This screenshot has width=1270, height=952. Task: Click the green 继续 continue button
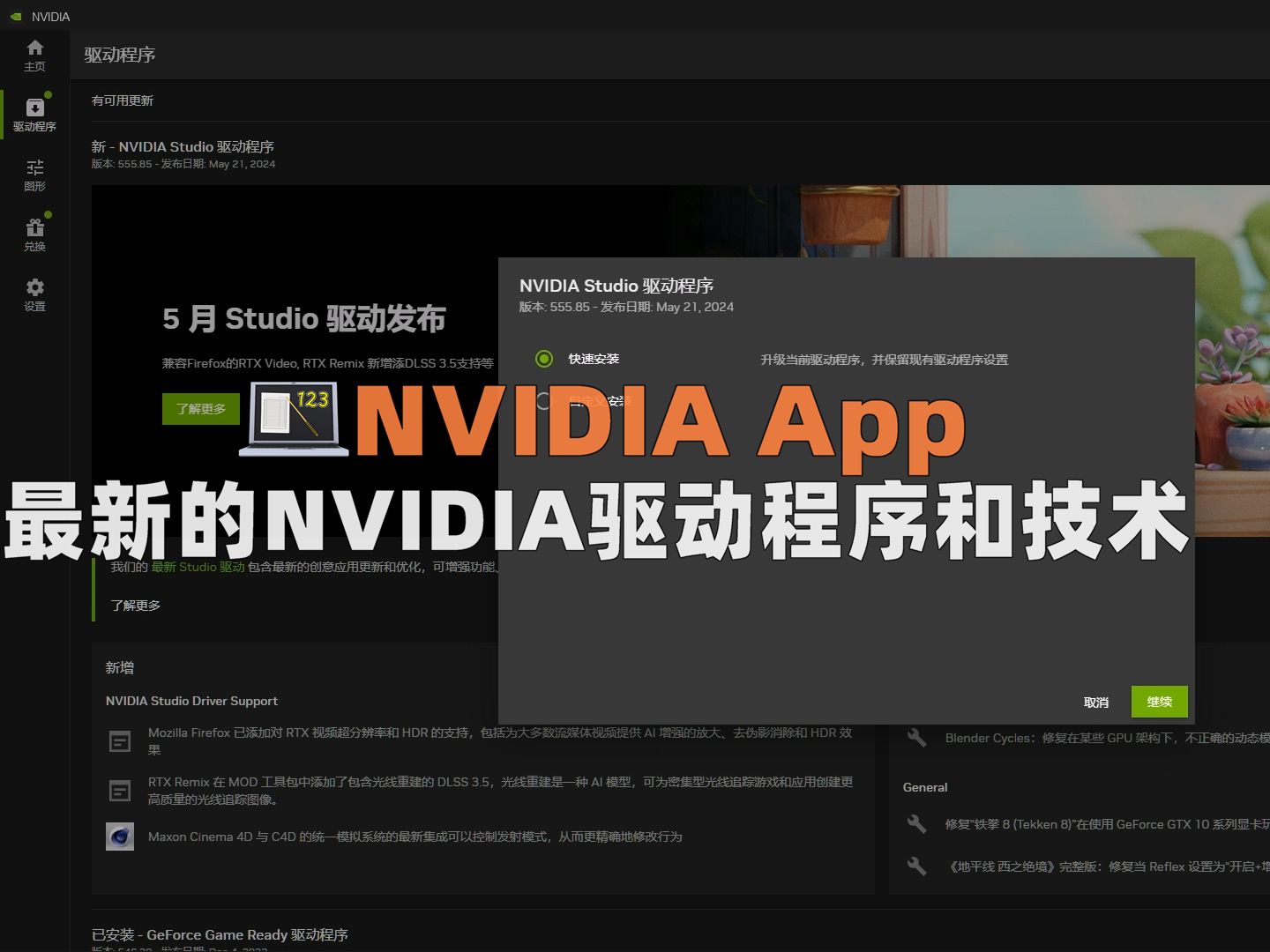[1160, 702]
